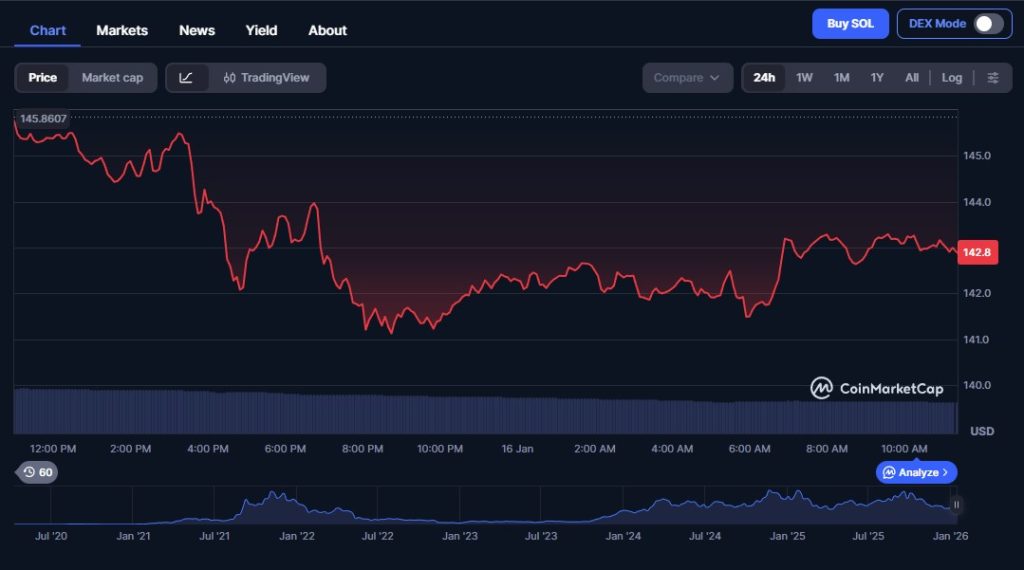Screen dimensions: 1024x570
Task: Click the CoinMarketCap watermark logo
Action: 876,388
